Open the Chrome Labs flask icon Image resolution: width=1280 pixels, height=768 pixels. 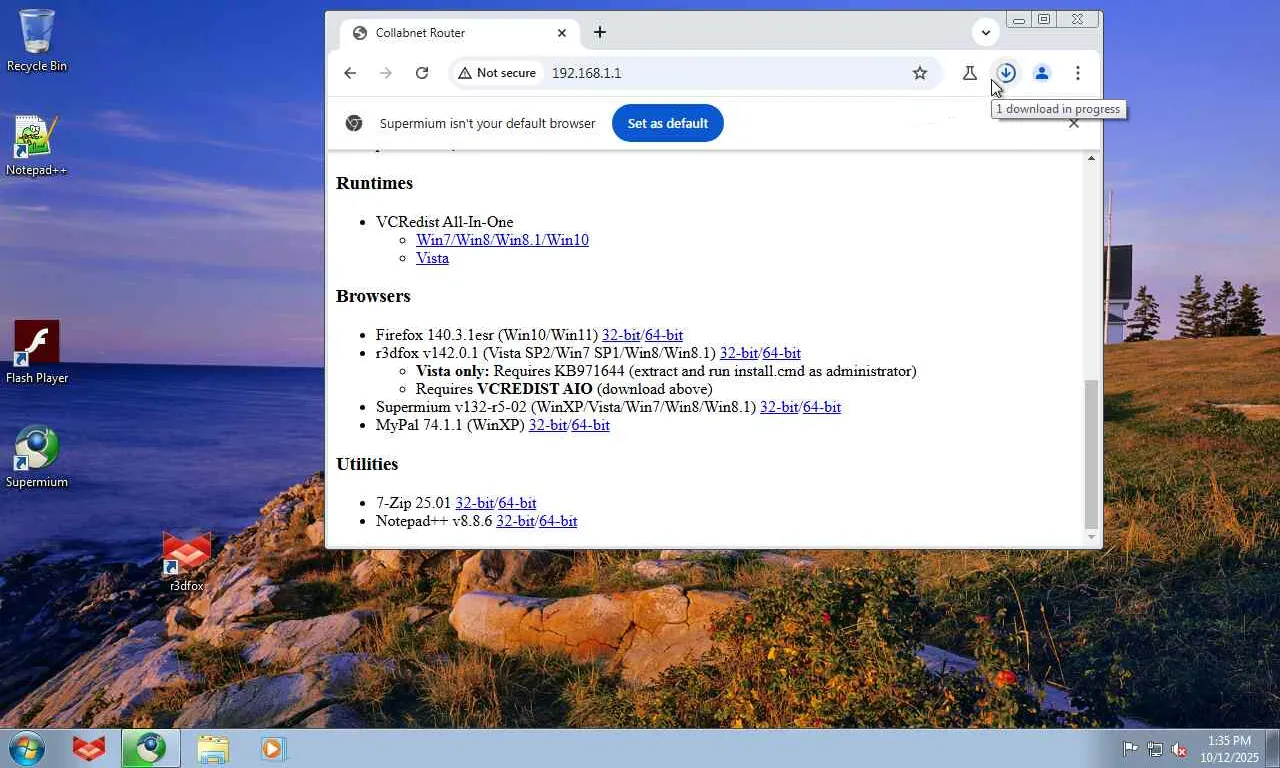point(969,73)
